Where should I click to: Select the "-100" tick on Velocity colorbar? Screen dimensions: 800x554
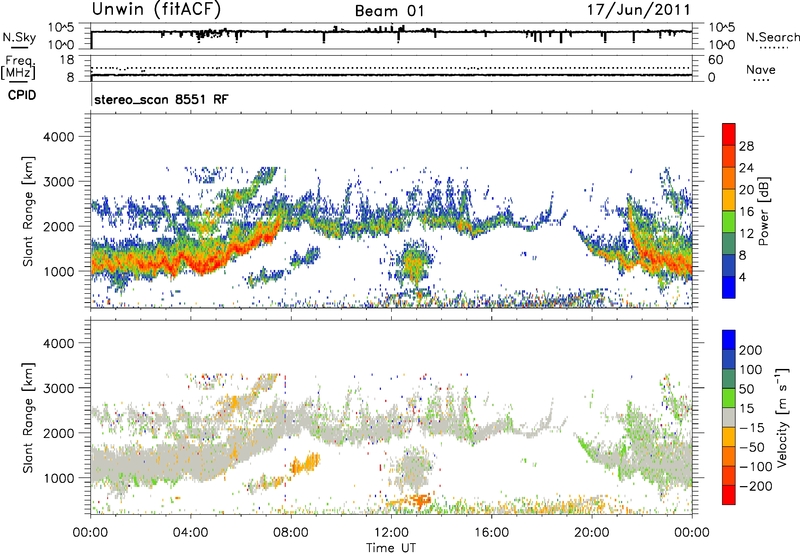(756, 467)
